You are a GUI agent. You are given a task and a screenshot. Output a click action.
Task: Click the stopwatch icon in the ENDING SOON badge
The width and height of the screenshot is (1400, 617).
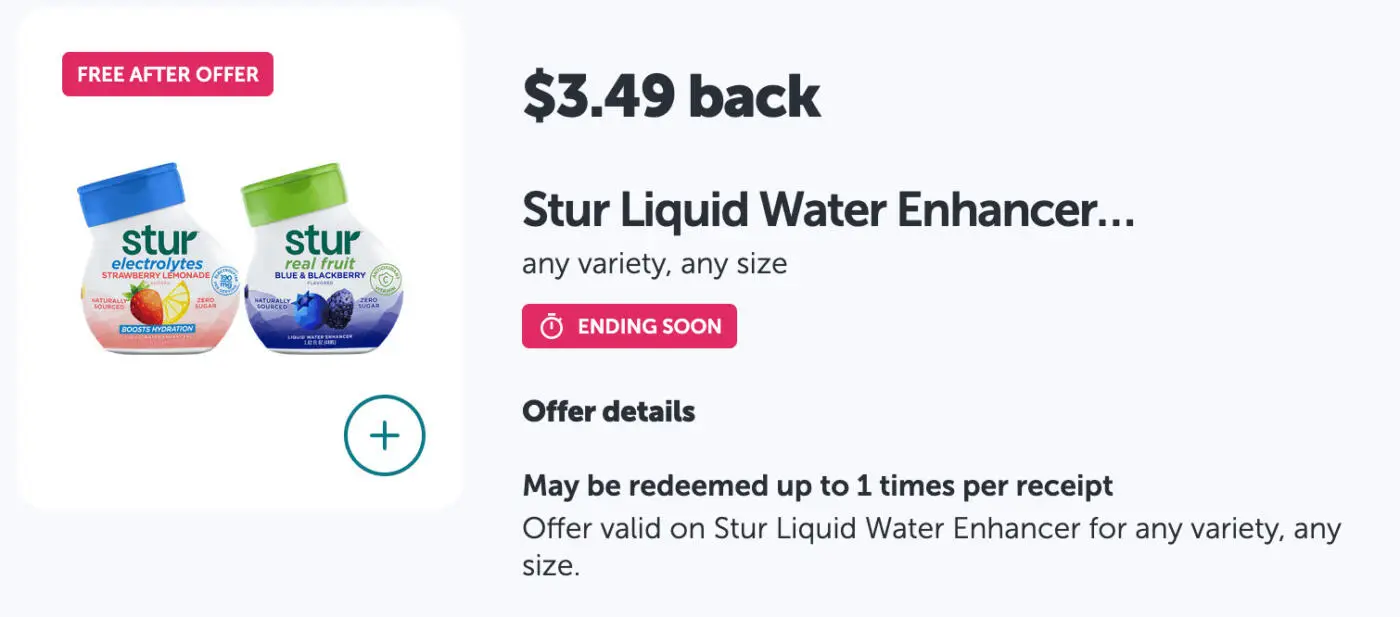553,325
